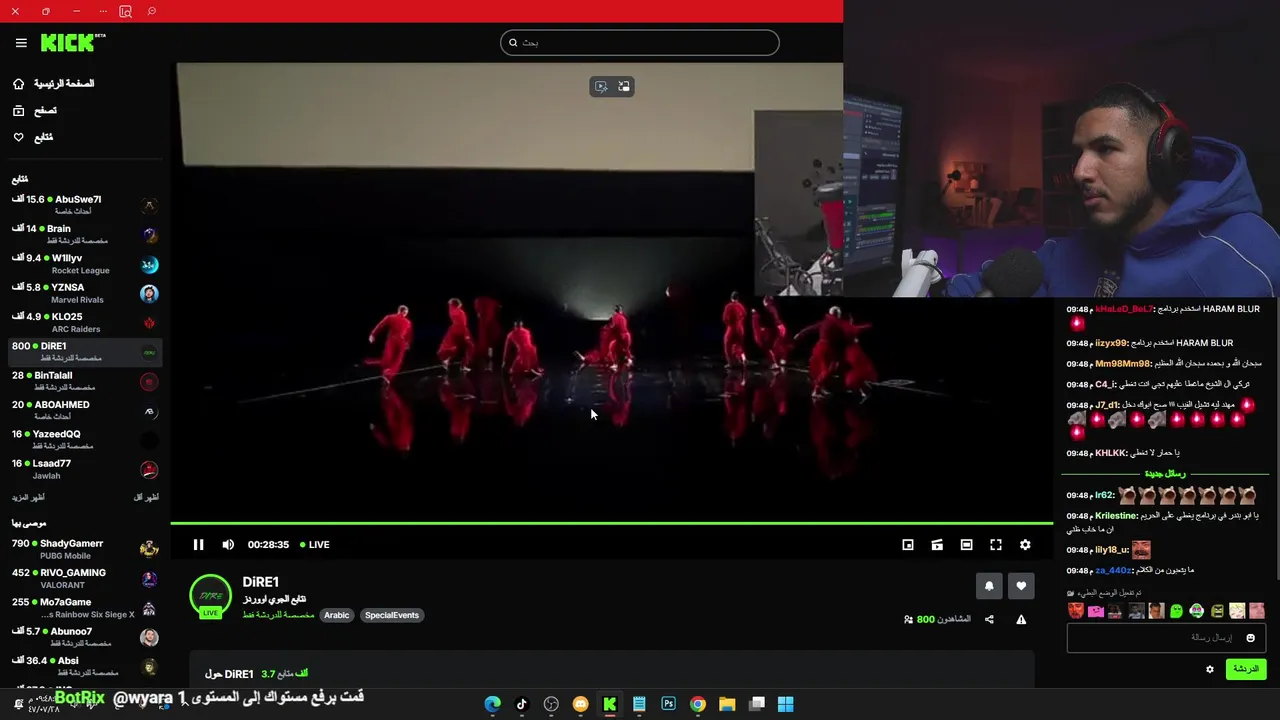This screenshot has height=720, width=1280.
Task: Toggle follow heart button for DiRE1
Action: [x=1021, y=586]
